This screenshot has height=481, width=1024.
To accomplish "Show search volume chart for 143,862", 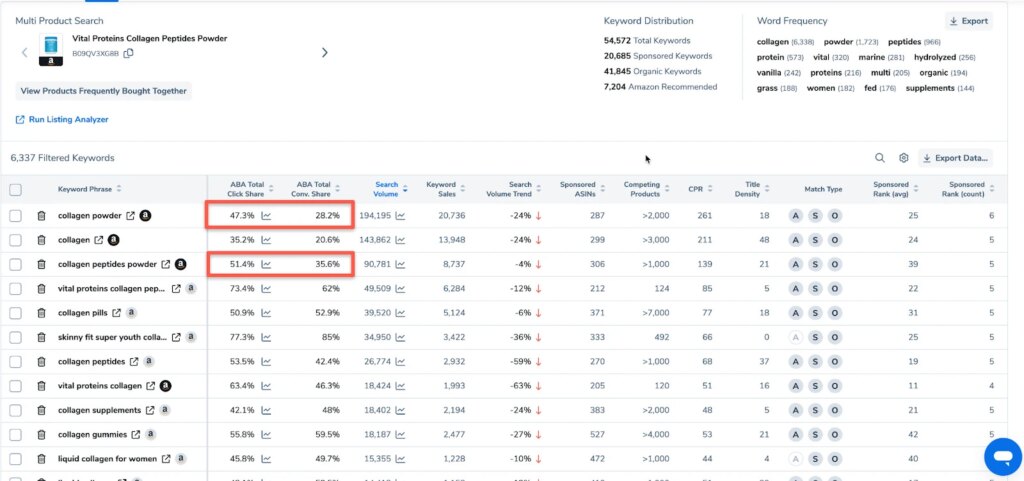I will coord(400,240).
